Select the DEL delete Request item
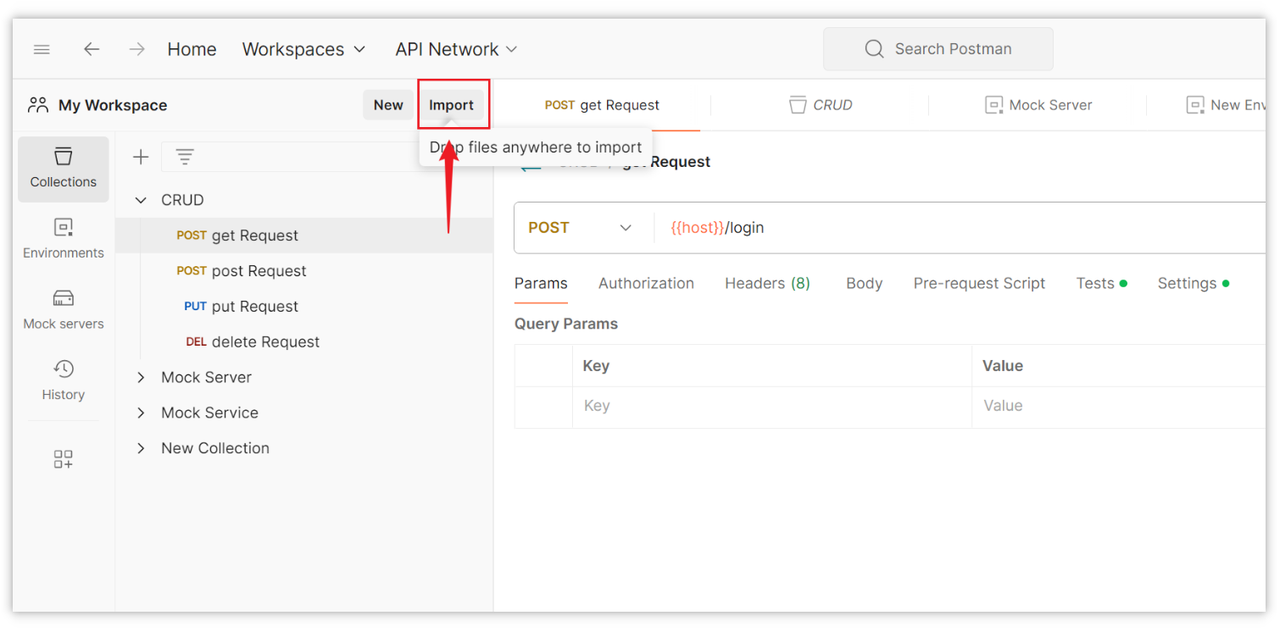 pos(304,342)
